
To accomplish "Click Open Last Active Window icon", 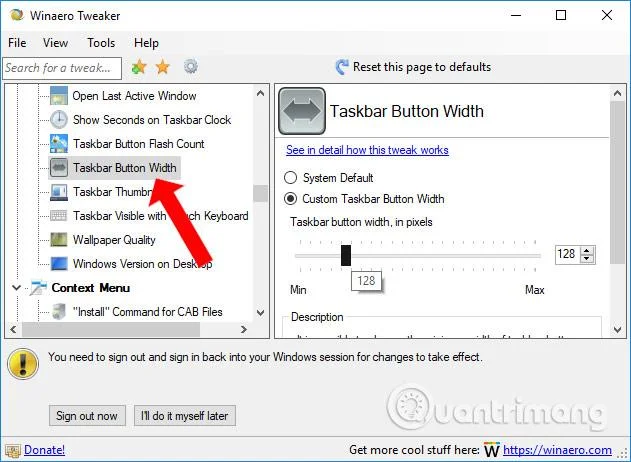I will click(x=59, y=96).
